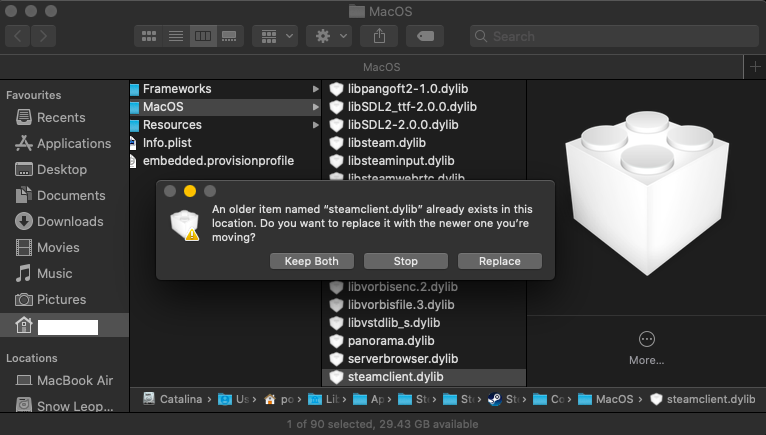Open Movies in the sidebar
Screen dimensions: 766x435
tap(47, 247)
